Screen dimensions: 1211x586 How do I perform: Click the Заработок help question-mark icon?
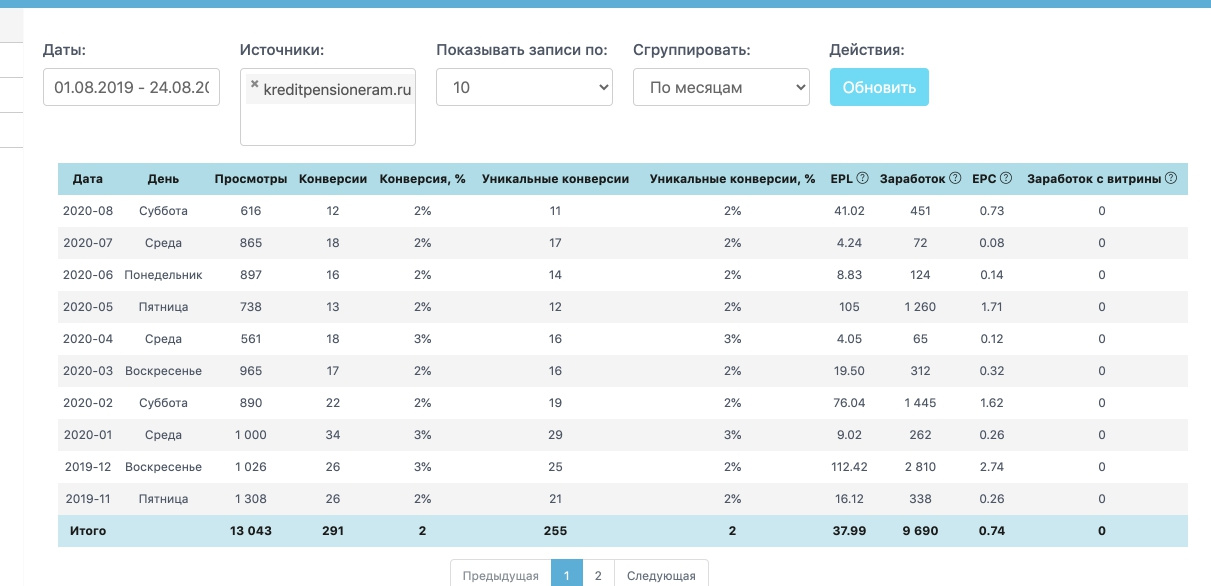[955, 179]
